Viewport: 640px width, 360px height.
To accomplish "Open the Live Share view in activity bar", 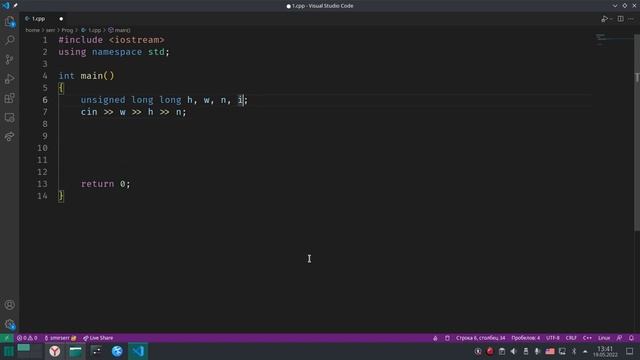I will [9, 137].
